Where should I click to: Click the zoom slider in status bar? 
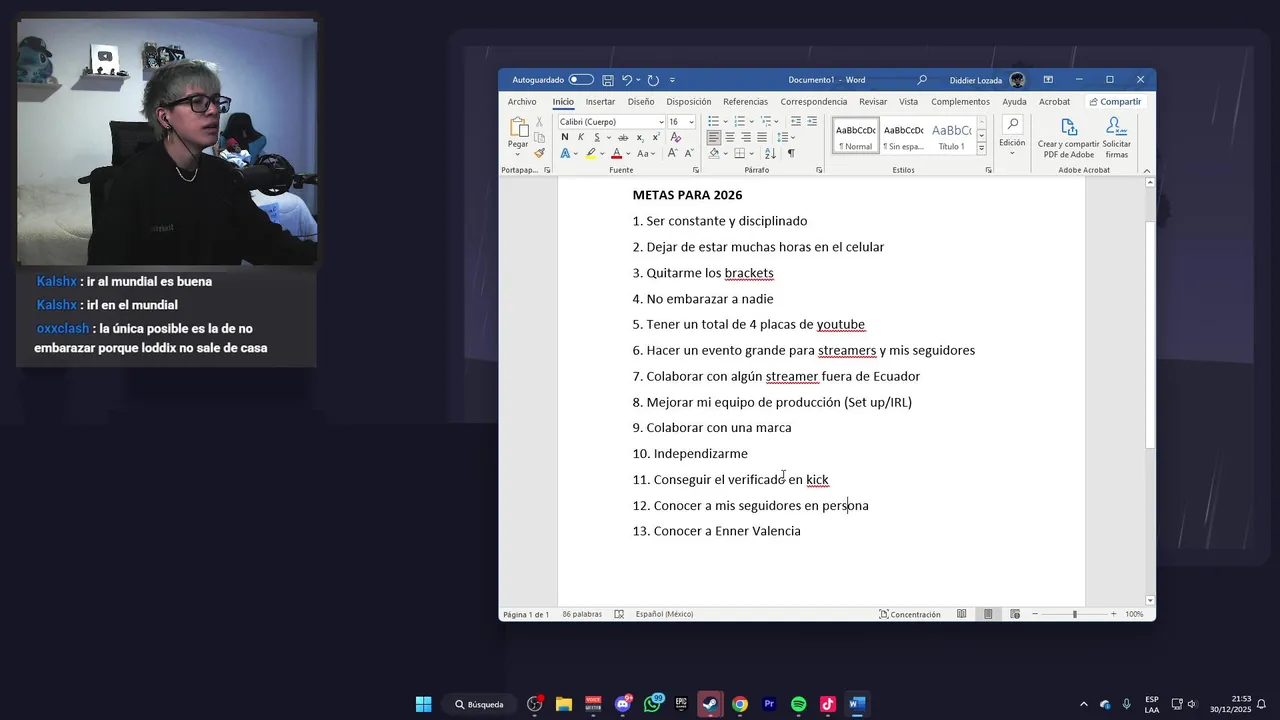1074,614
